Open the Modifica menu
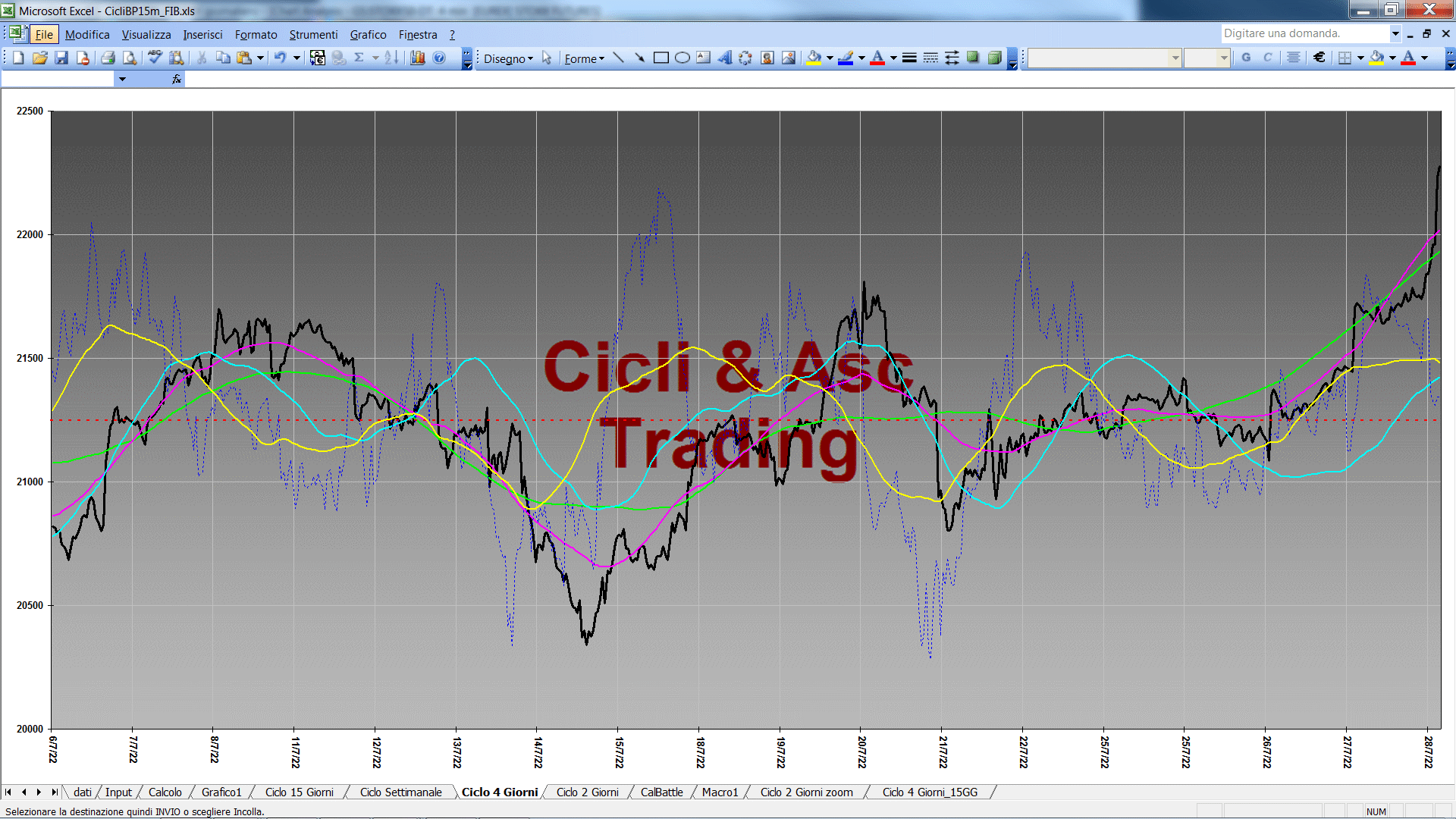The width and height of the screenshot is (1456, 819). coord(87,35)
